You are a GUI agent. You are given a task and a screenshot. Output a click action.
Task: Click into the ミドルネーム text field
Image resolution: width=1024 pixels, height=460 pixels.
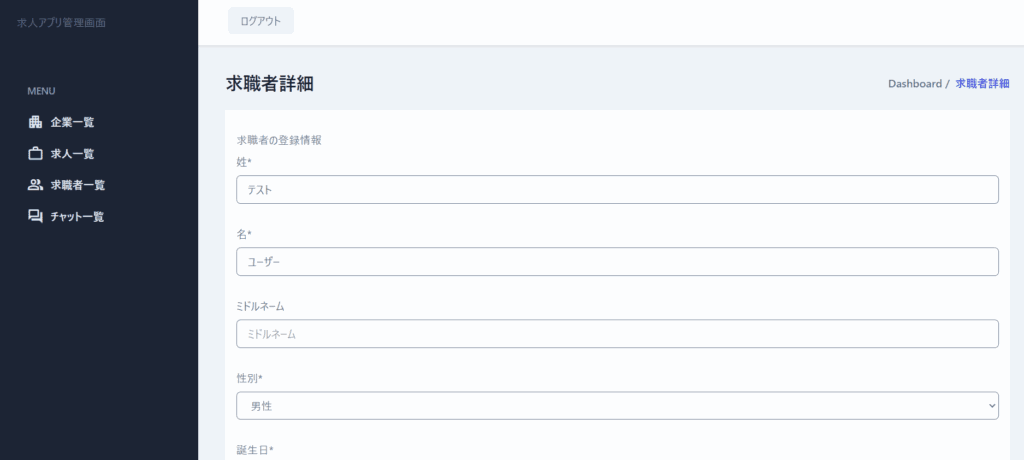click(x=617, y=334)
